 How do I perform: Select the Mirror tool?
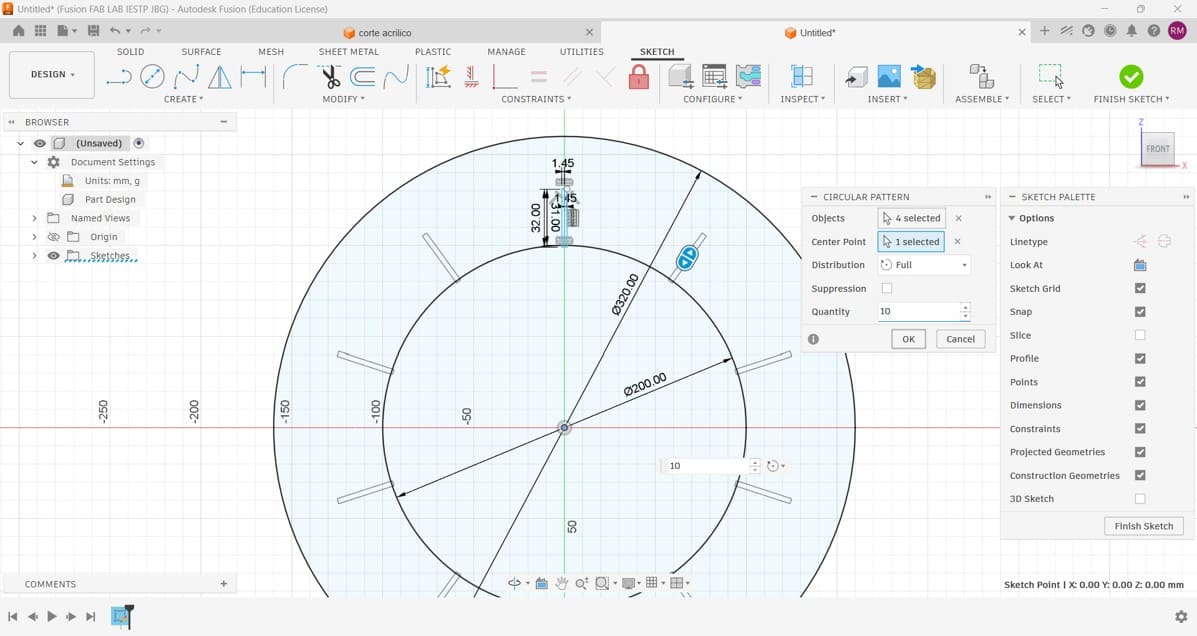(x=220, y=76)
